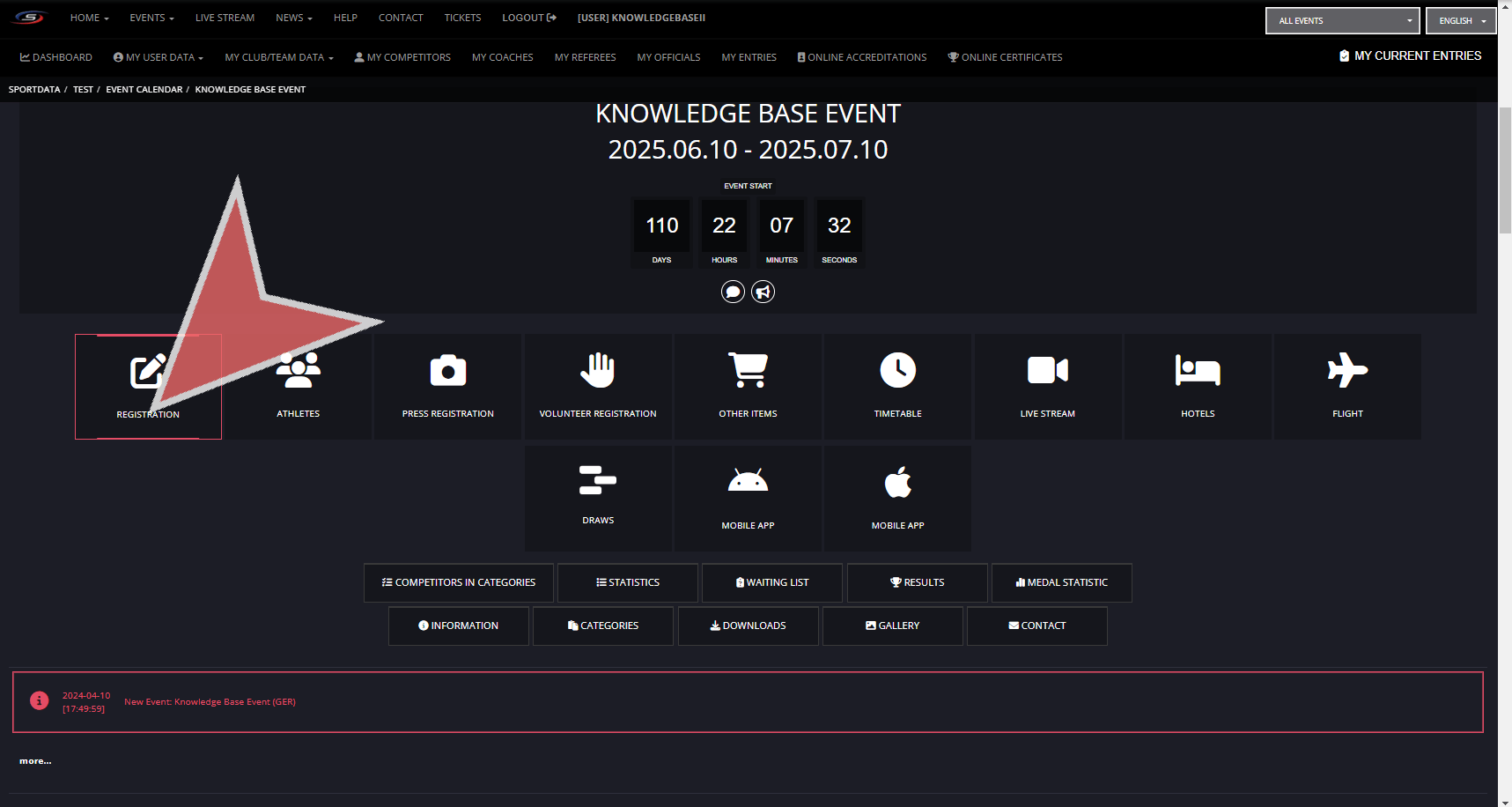This screenshot has height=807, width=1512.
Task: Expand the My Club/Team Data menu
Action: point(278,57)
